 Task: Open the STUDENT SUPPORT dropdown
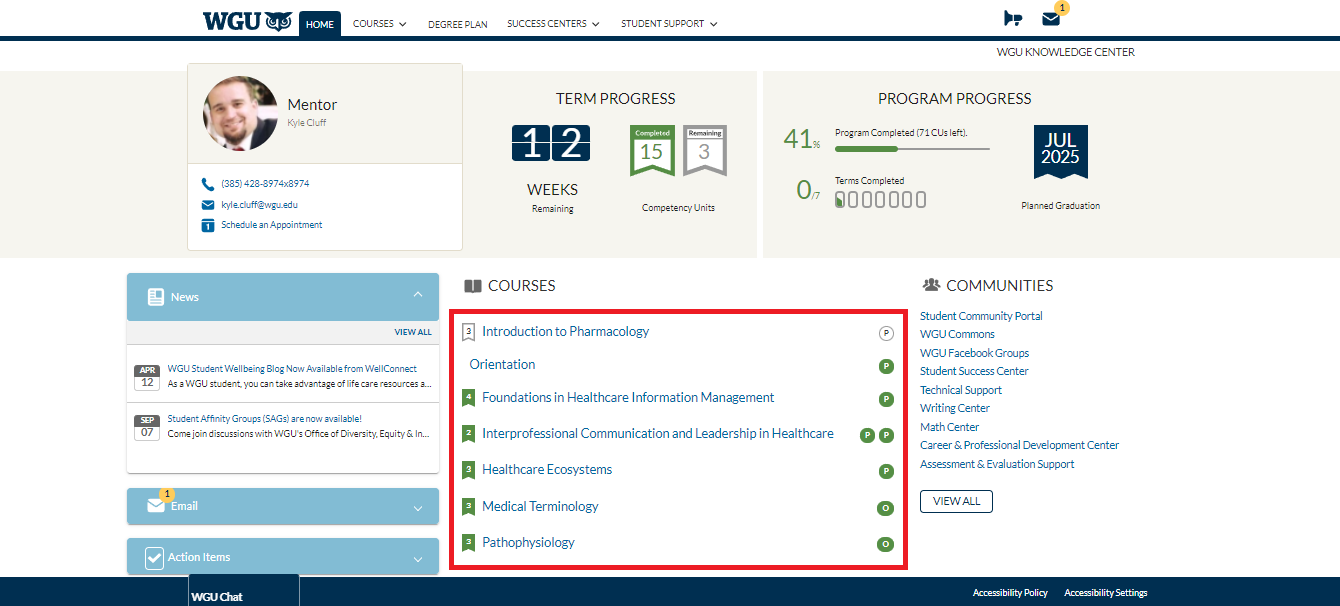click(669, 24)
